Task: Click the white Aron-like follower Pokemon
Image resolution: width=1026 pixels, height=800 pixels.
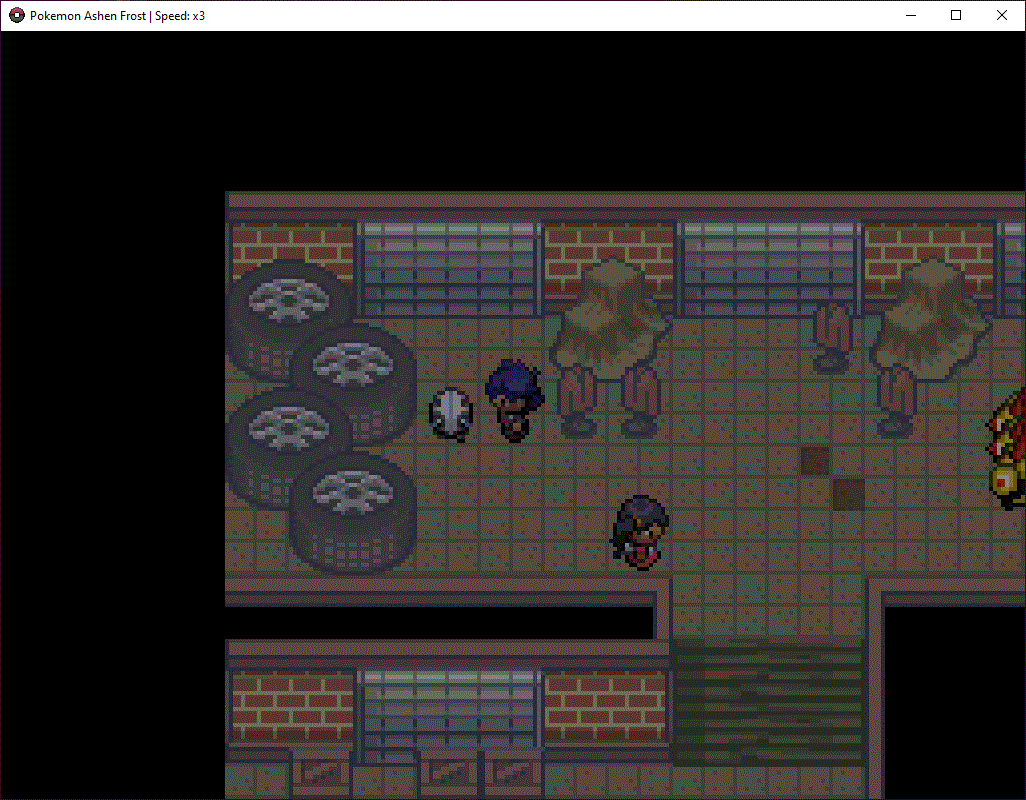Action: pos(451,414)
